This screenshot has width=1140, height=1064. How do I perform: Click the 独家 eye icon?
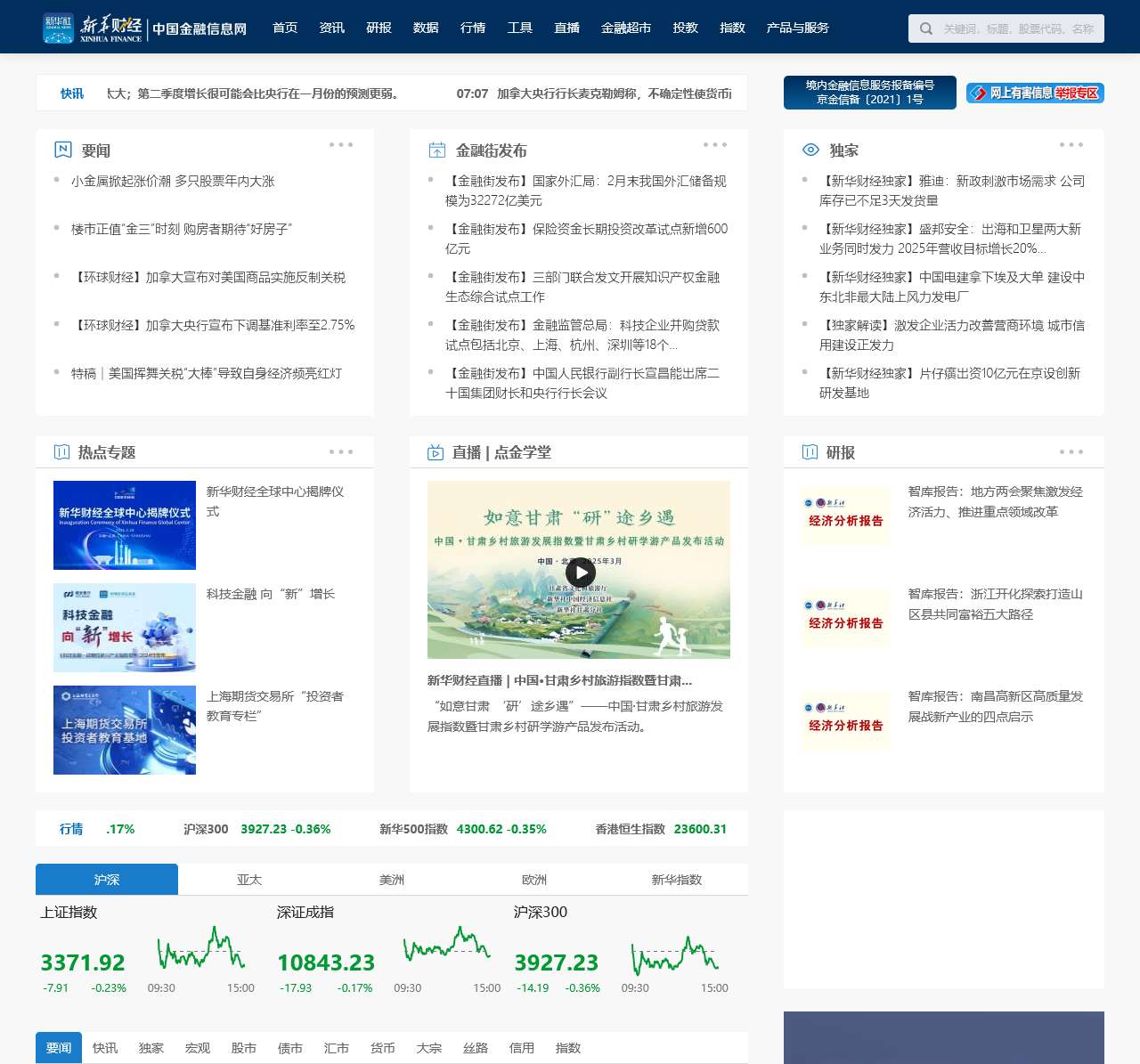[811, 150]
